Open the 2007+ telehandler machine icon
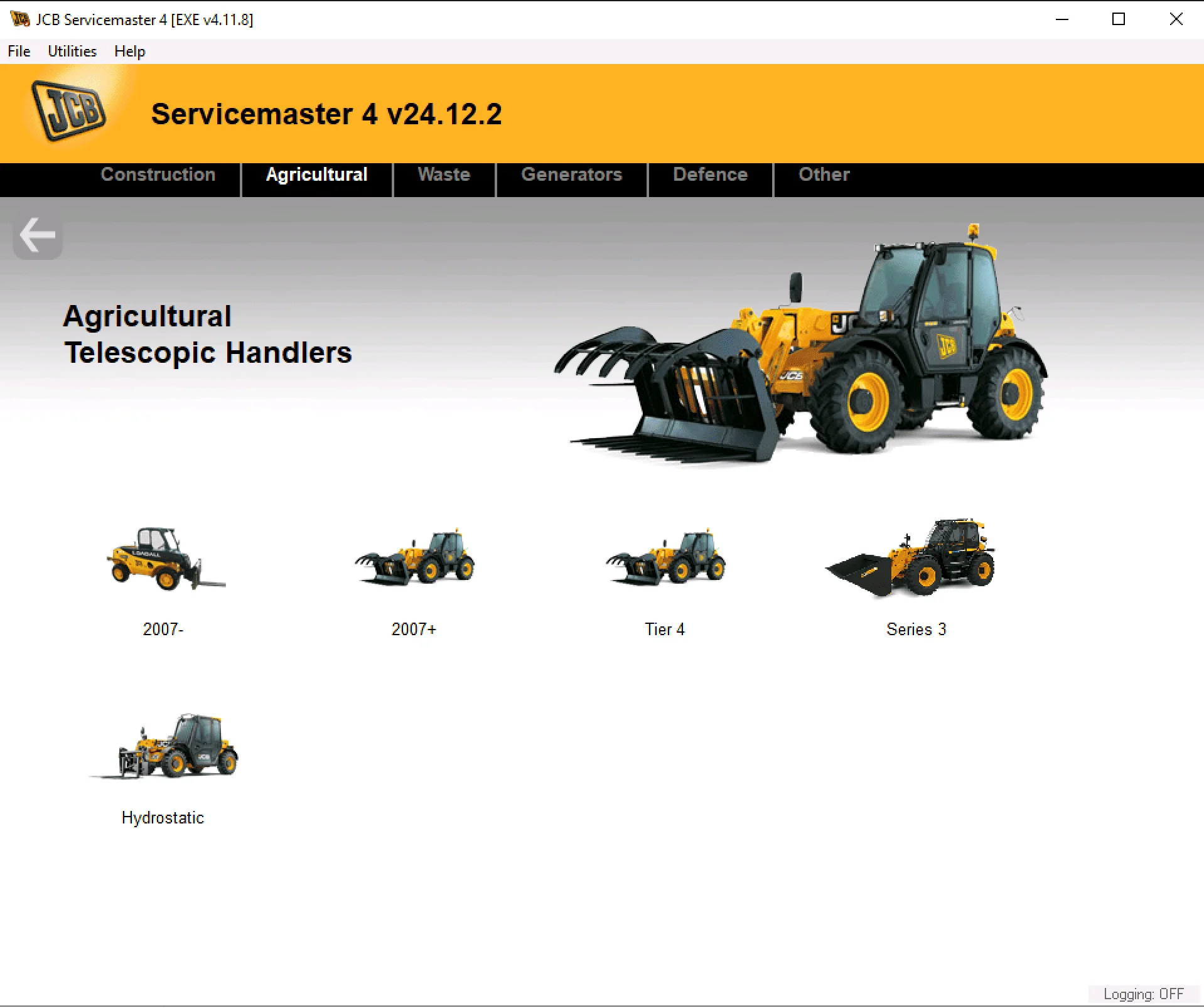Viewport: 1204px width, 1008px height. click(414, 558)
